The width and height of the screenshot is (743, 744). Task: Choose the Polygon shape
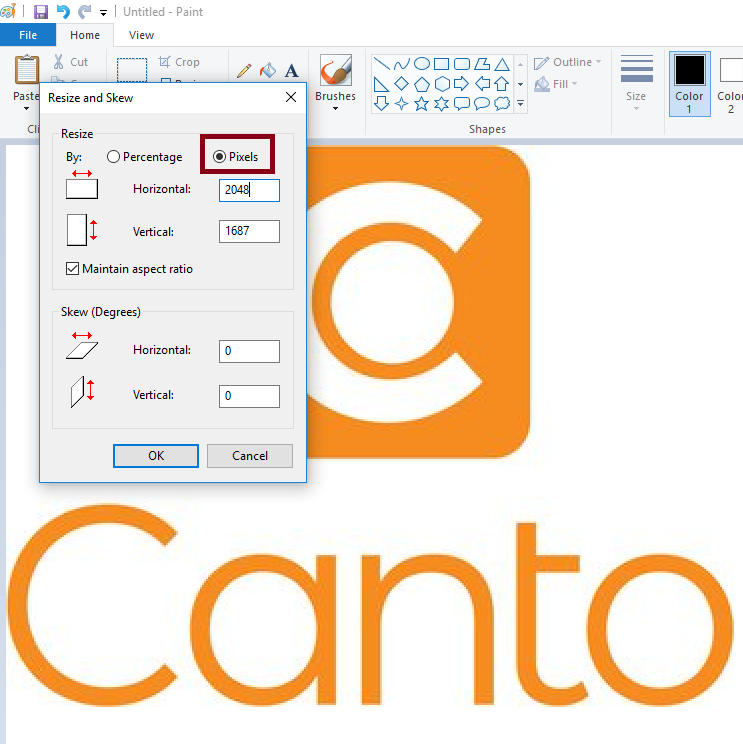pyautogui.click(x=482, y=64)
